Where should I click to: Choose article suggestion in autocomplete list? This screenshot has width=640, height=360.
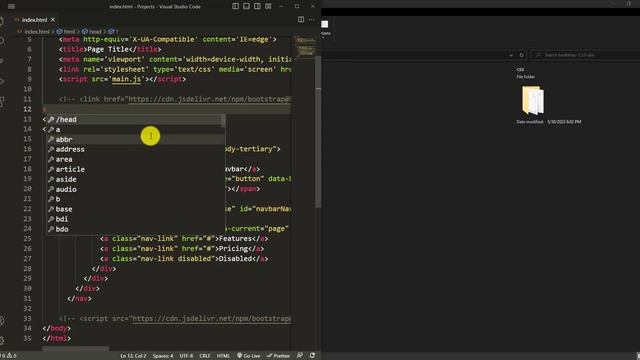click(135, 169)
